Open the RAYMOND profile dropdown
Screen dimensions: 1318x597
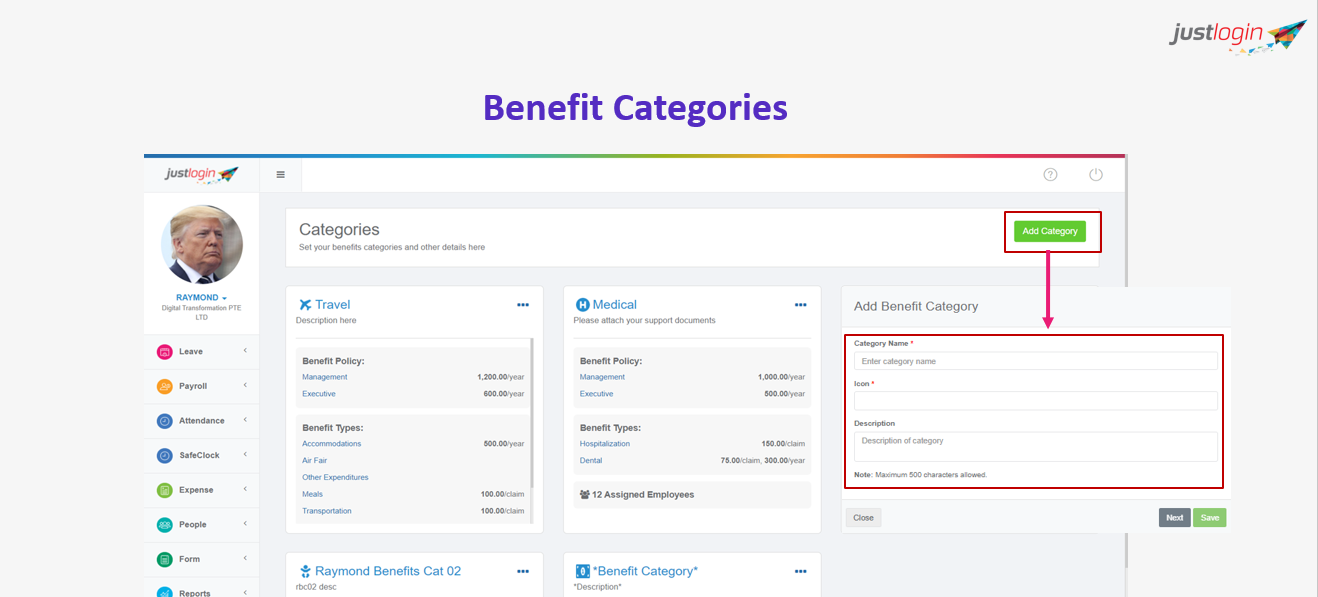tap(200, 297)
